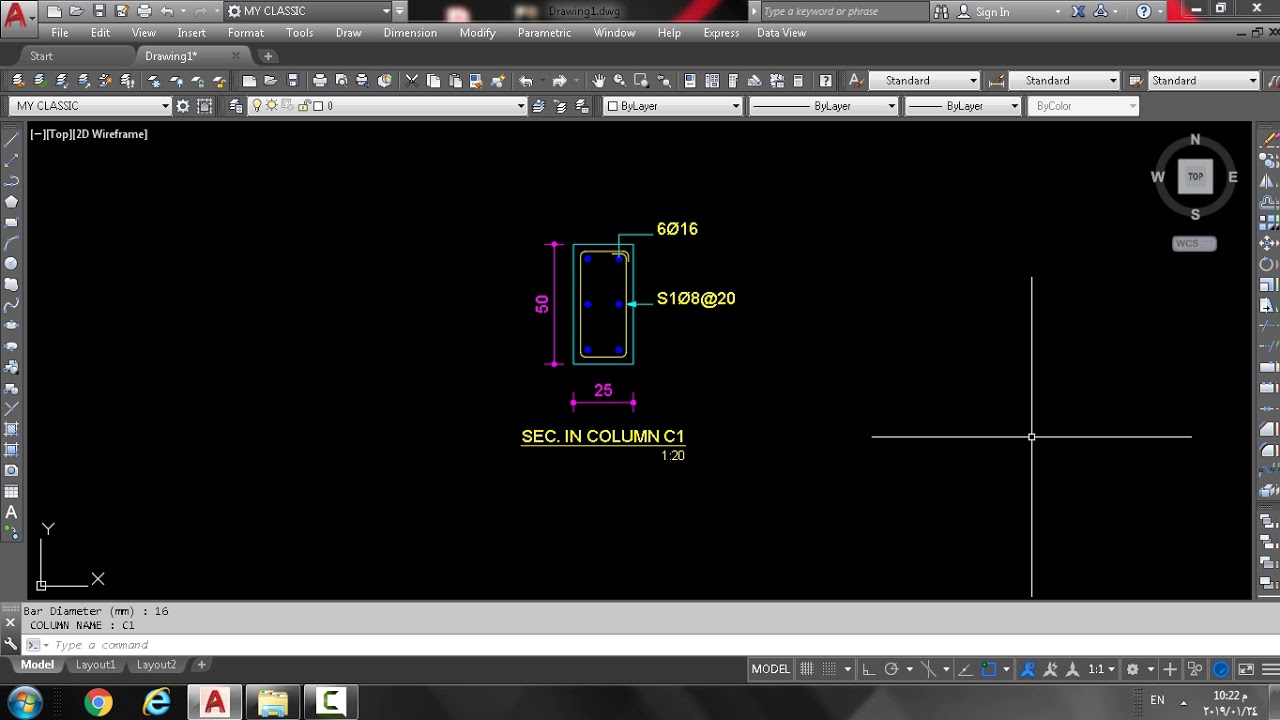The height and width of the screenshot is (720, 1280).
Task: Click the Table Style icon
Action: 1136,81
